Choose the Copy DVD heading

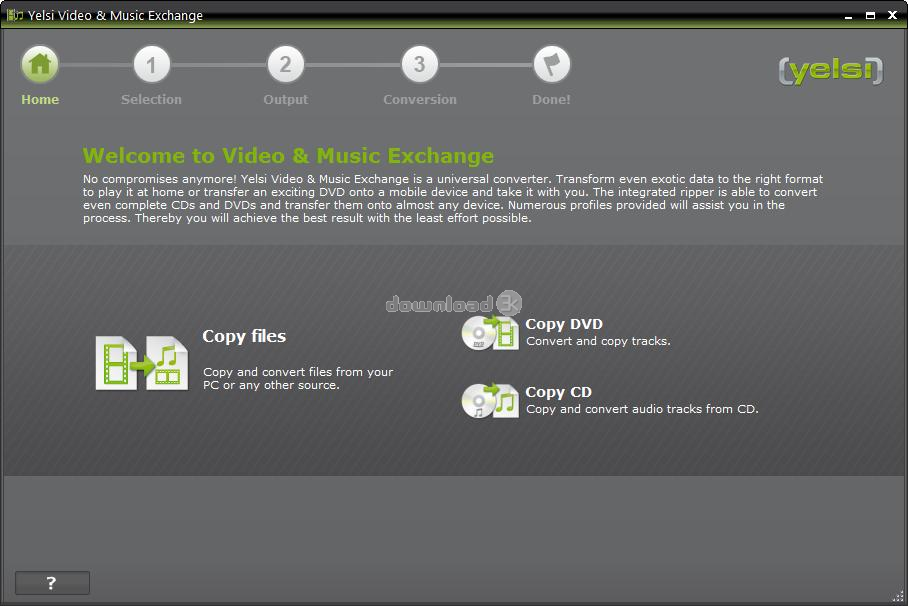pos(564,324)
